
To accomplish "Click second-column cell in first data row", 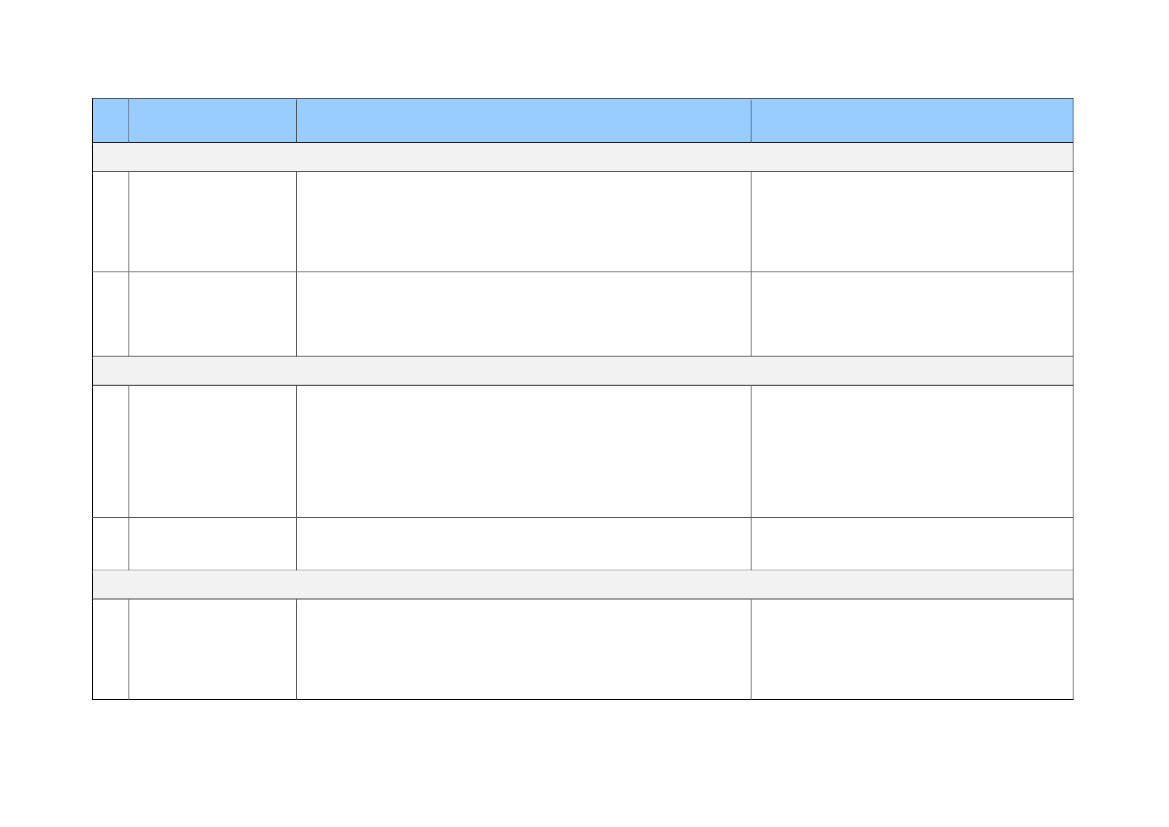I will tap(212, 221).
